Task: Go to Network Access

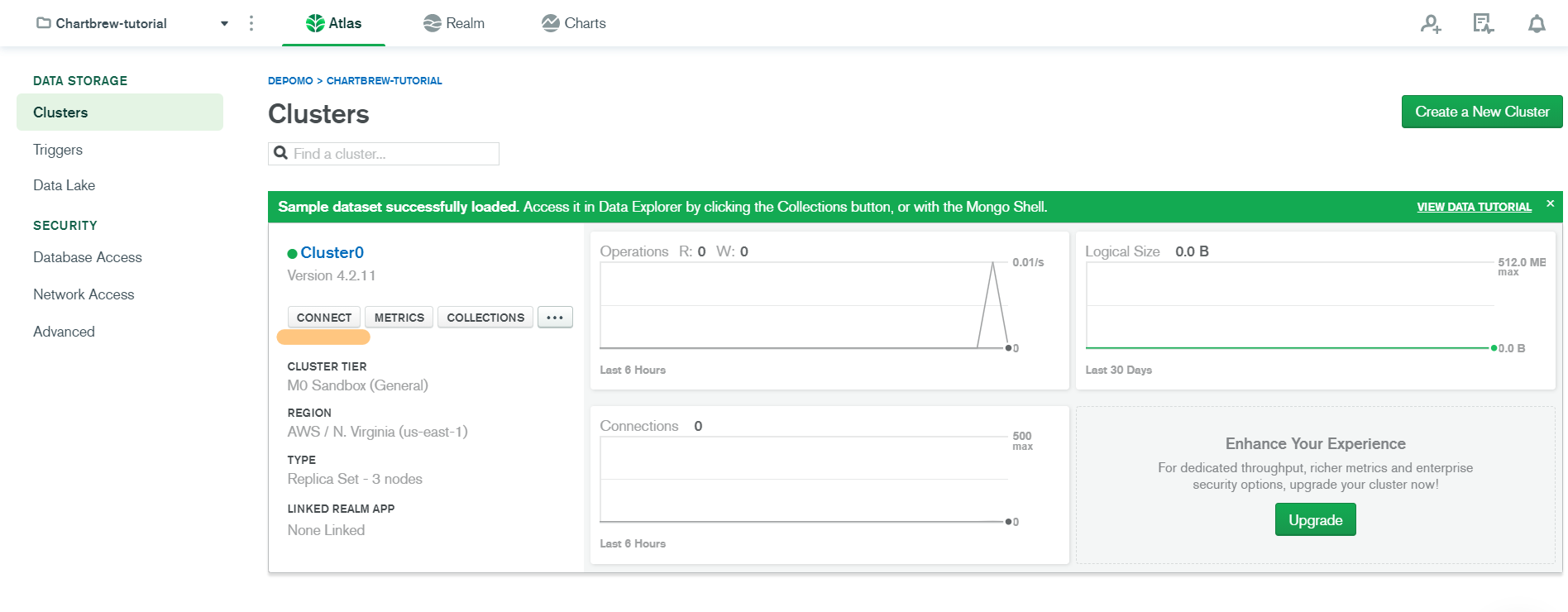Action: click(x=84, y=294)
